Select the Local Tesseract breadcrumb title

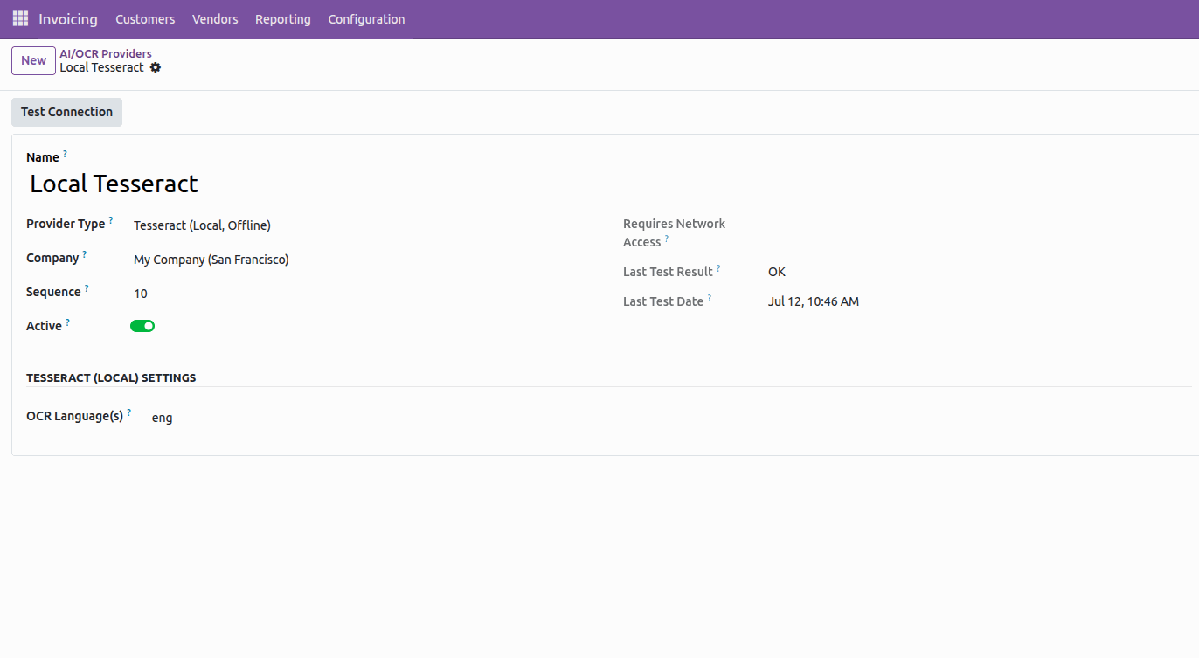click(102, 68)
